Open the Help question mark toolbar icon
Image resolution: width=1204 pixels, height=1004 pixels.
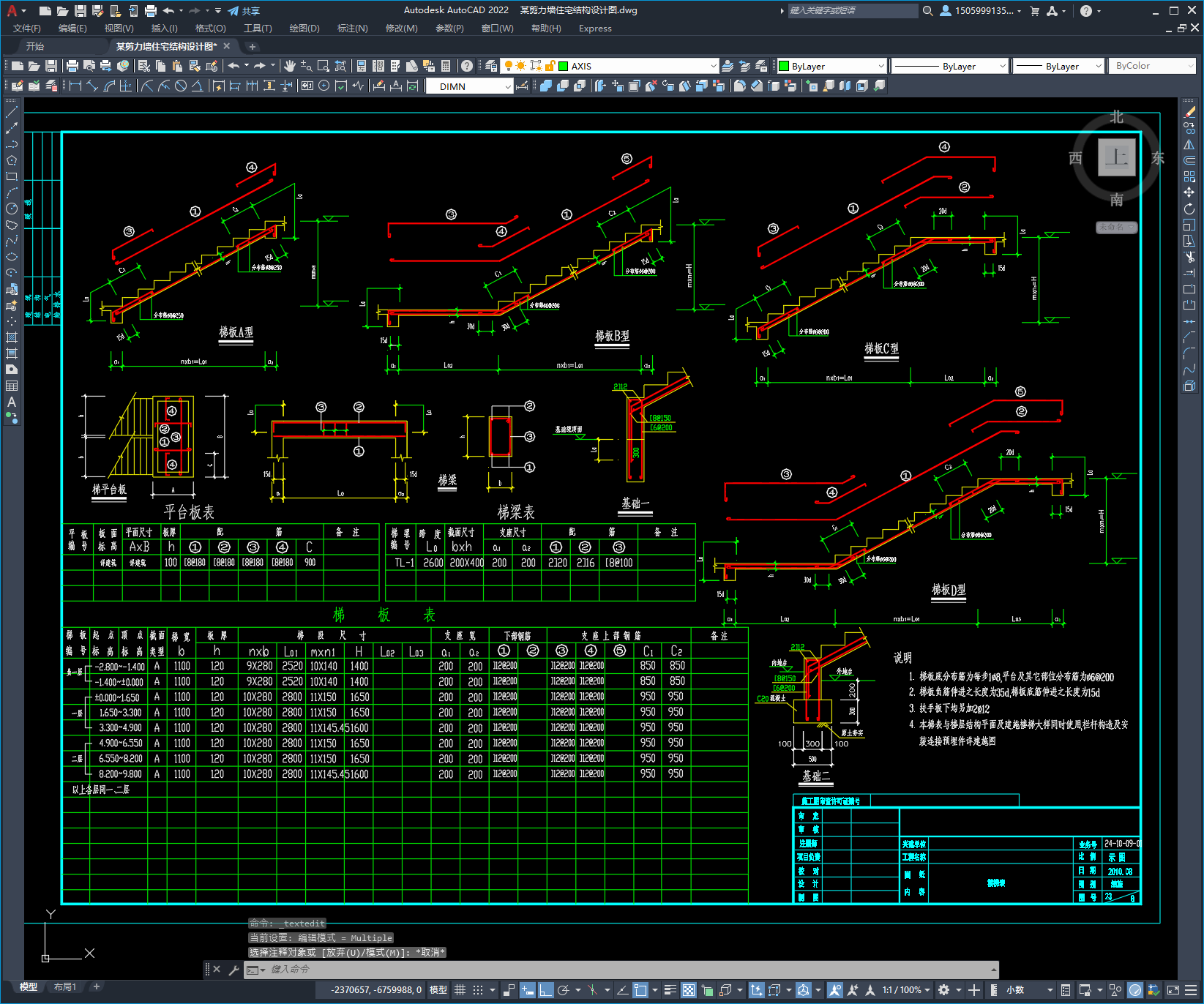[x=467, y=66]
